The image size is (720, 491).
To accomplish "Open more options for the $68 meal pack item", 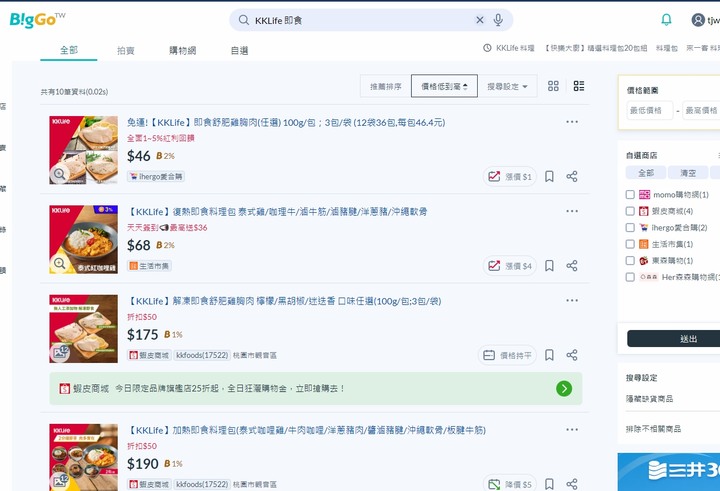I will (572, 211).
